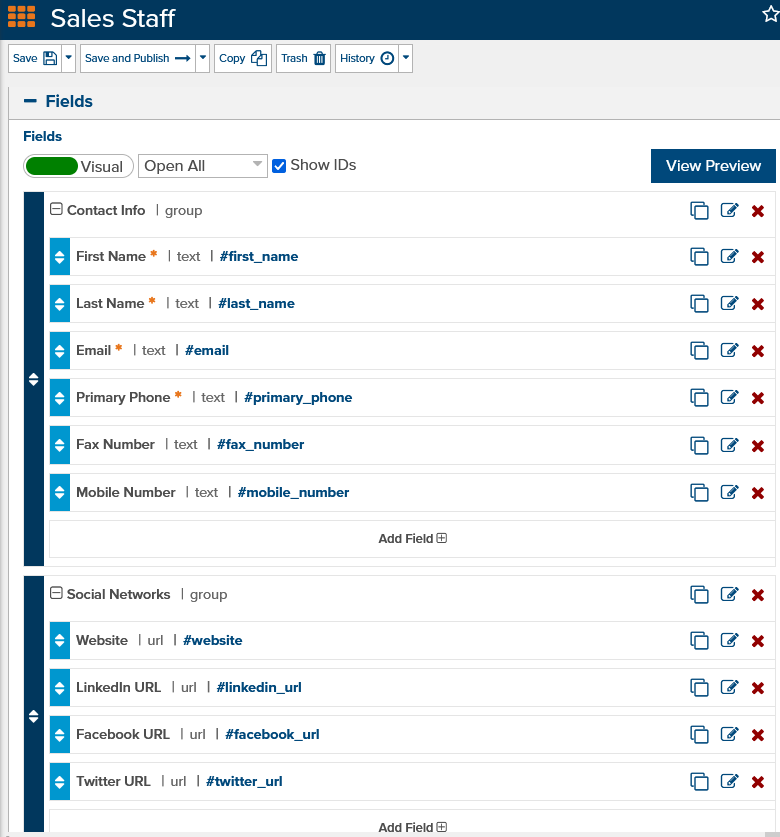Viewport: 780px width, 837px height.
Task: Delete the Last Name field
Action: point(758,304)
